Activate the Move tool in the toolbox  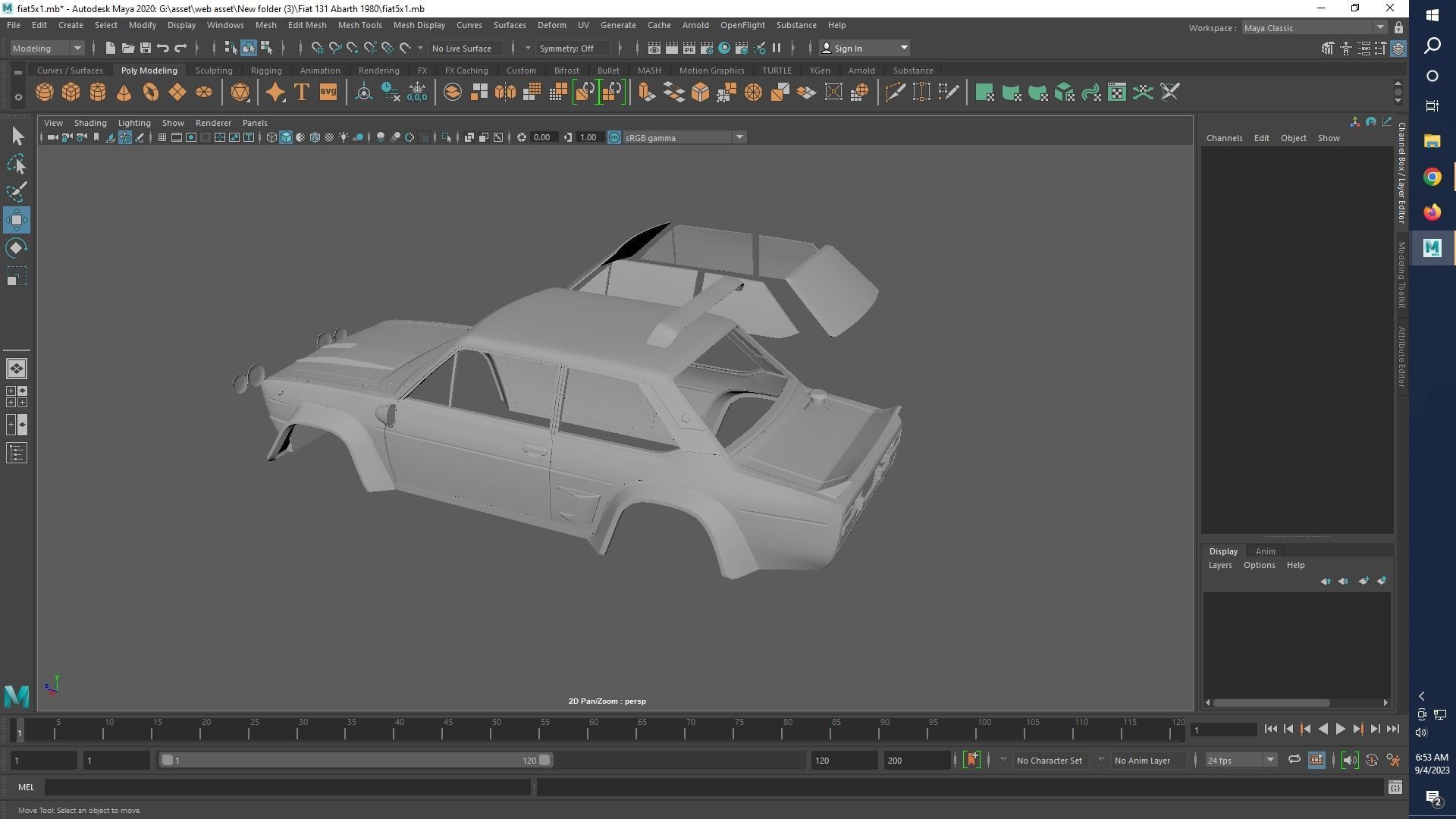(x=17, y=220)
